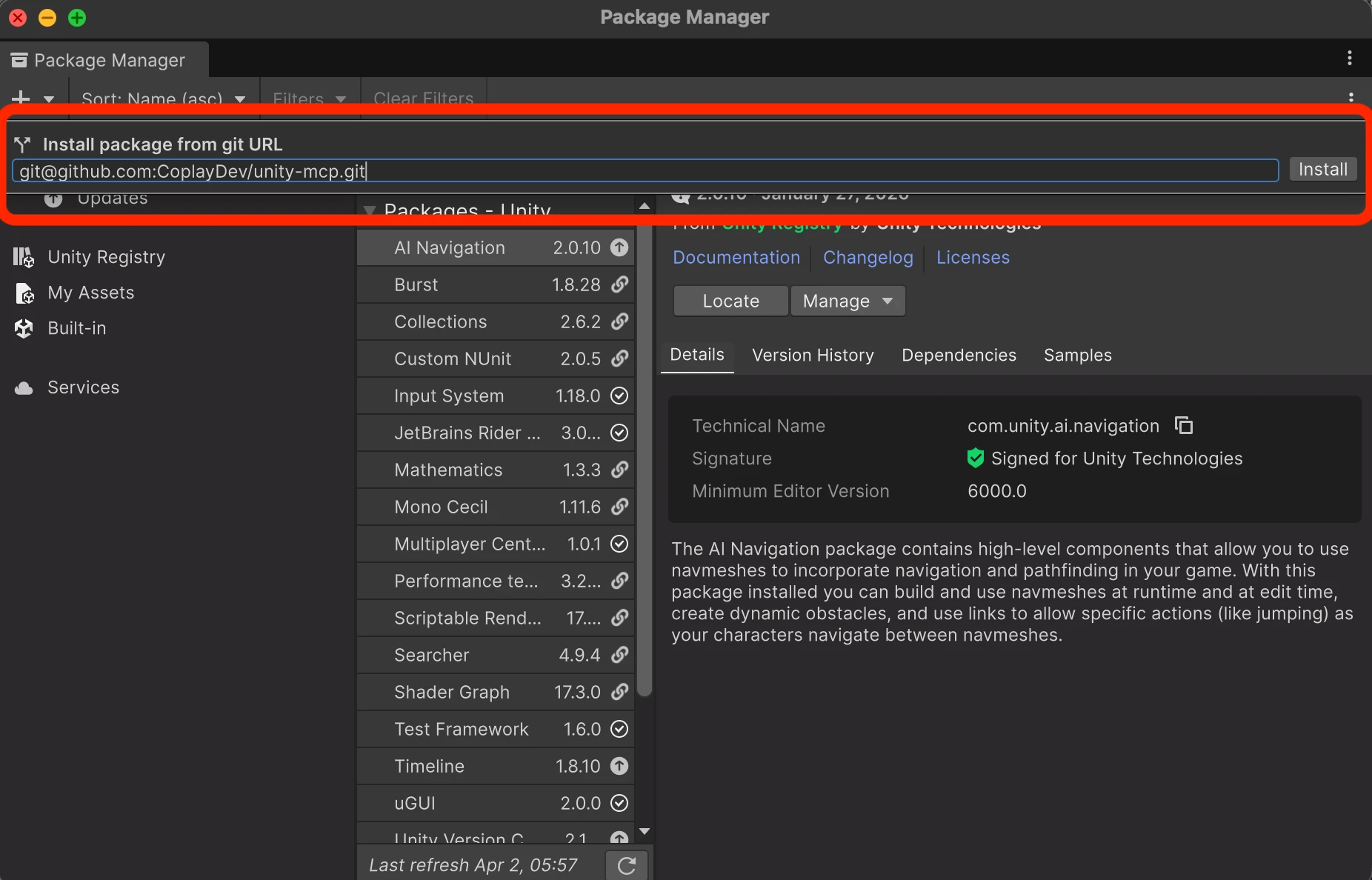The width and height of the screenshot is (1372, 880).
Task: Click the Searcher dependency link icon
Action: pyautogui.click(x=619, y=655)
